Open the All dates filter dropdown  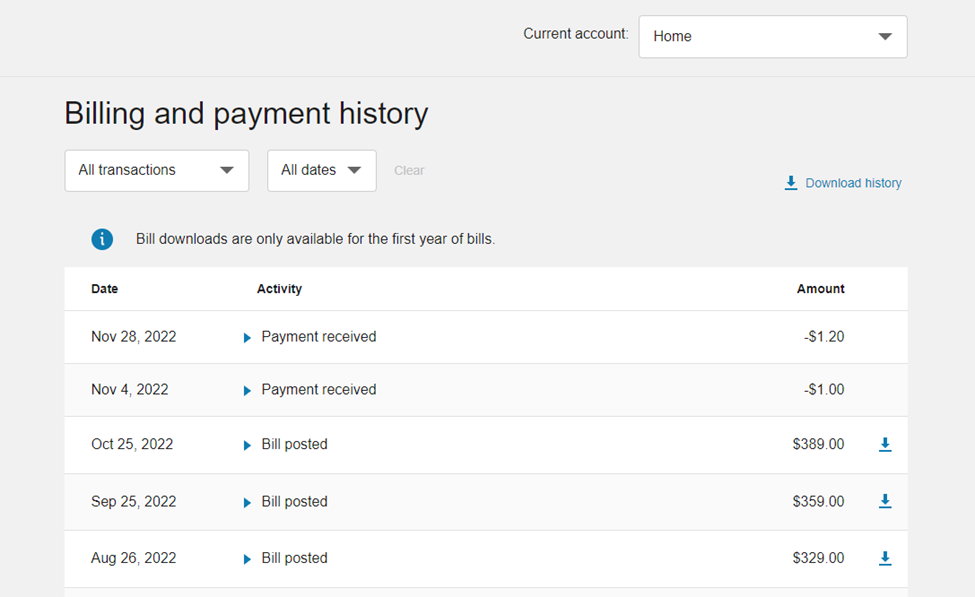click(x=321, y=171)
